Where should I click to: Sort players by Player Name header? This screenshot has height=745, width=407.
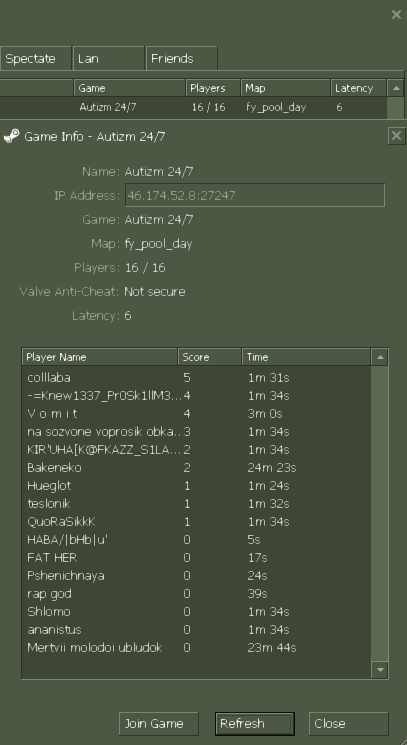99,357
